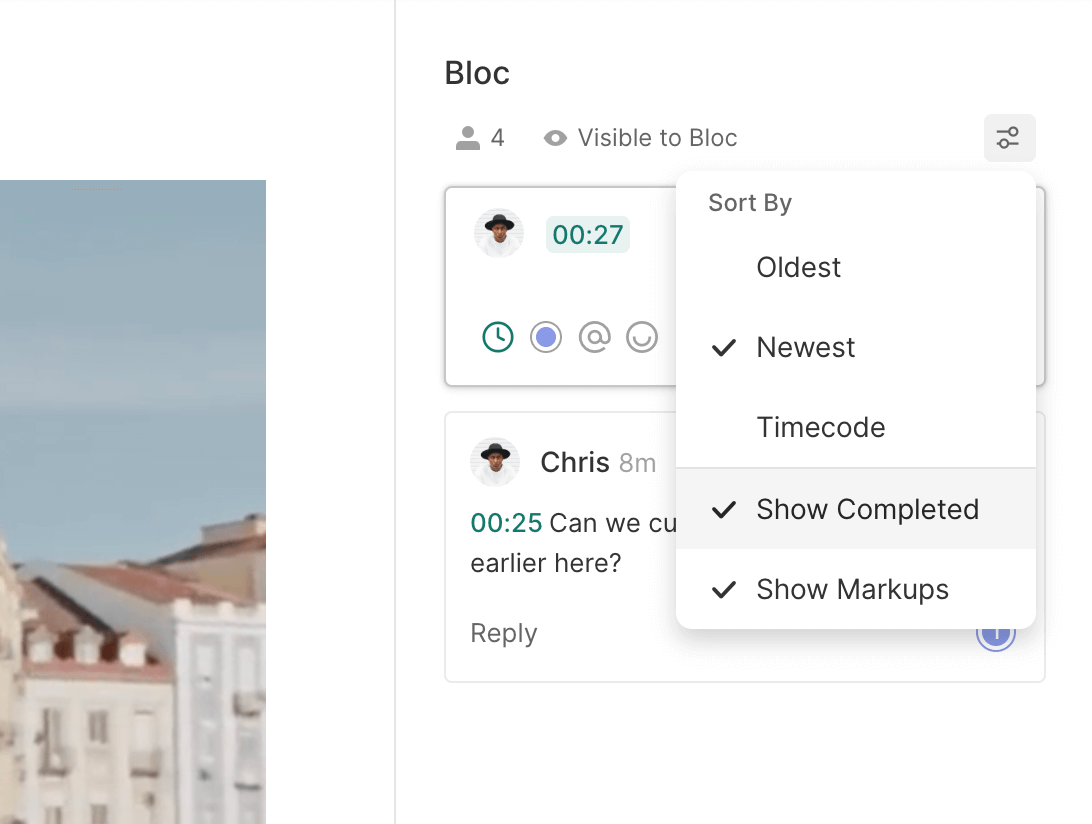Click the 00:27 timestamp badge in the composer

(587, 235)
